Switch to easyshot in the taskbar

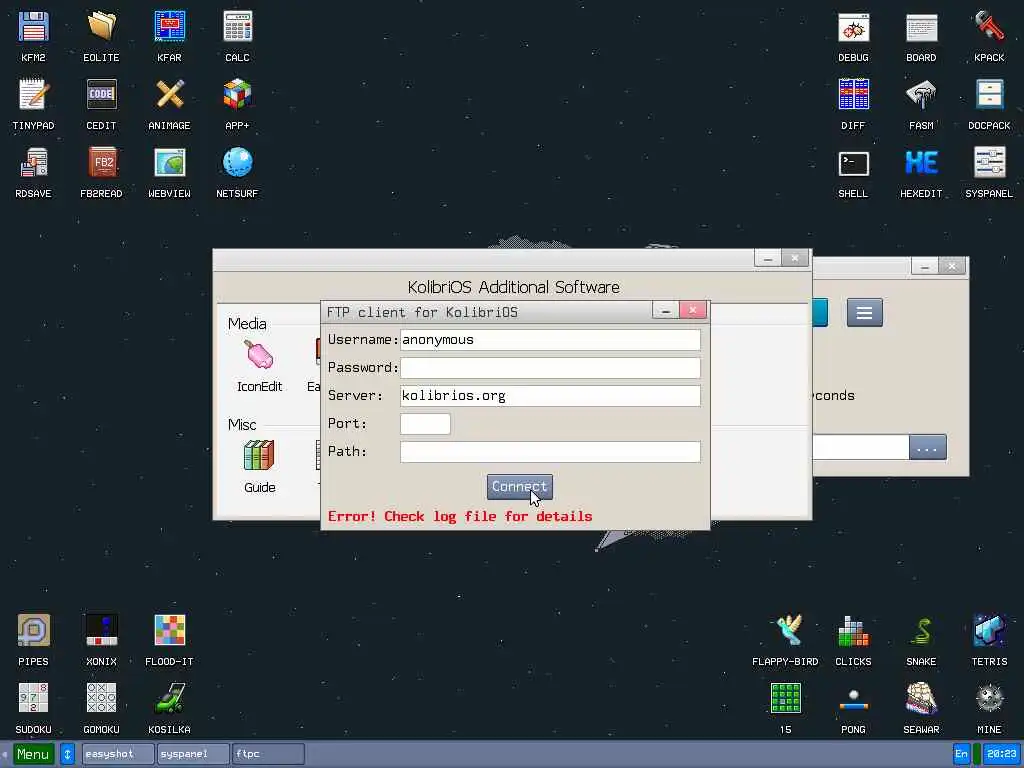click(x=118, y=754)
